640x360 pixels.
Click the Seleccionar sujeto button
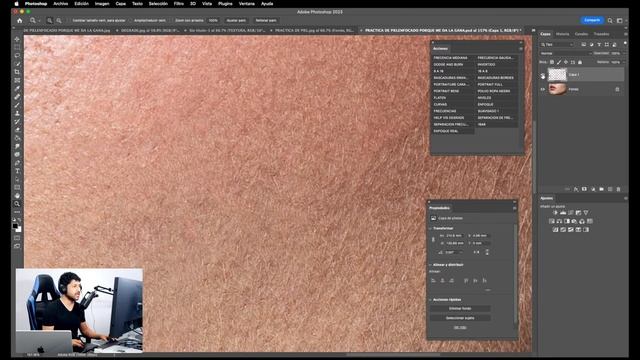(x=460, y=318)
